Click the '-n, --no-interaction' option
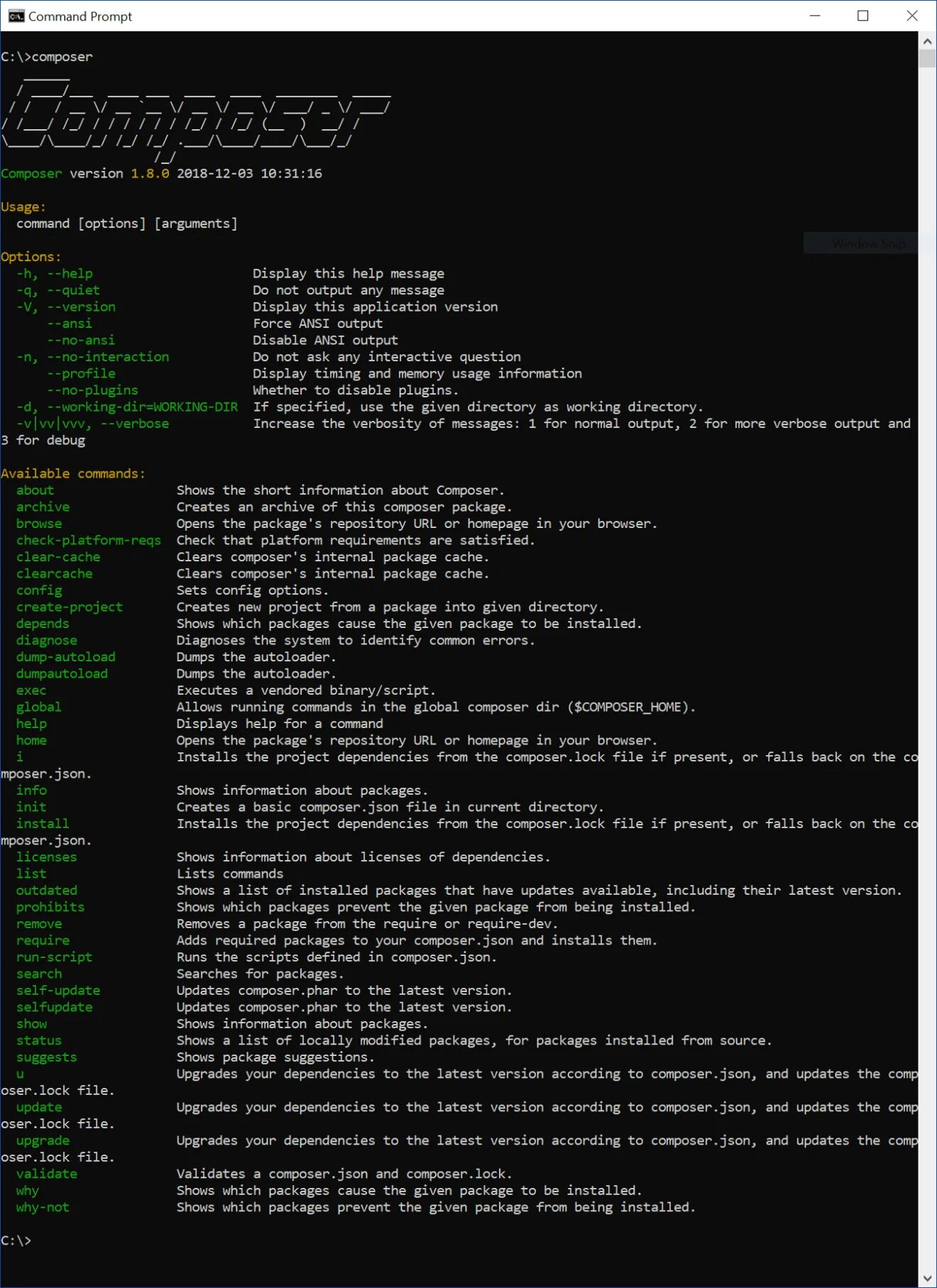This screenshot has width=937, height=1288. [93, 357]
